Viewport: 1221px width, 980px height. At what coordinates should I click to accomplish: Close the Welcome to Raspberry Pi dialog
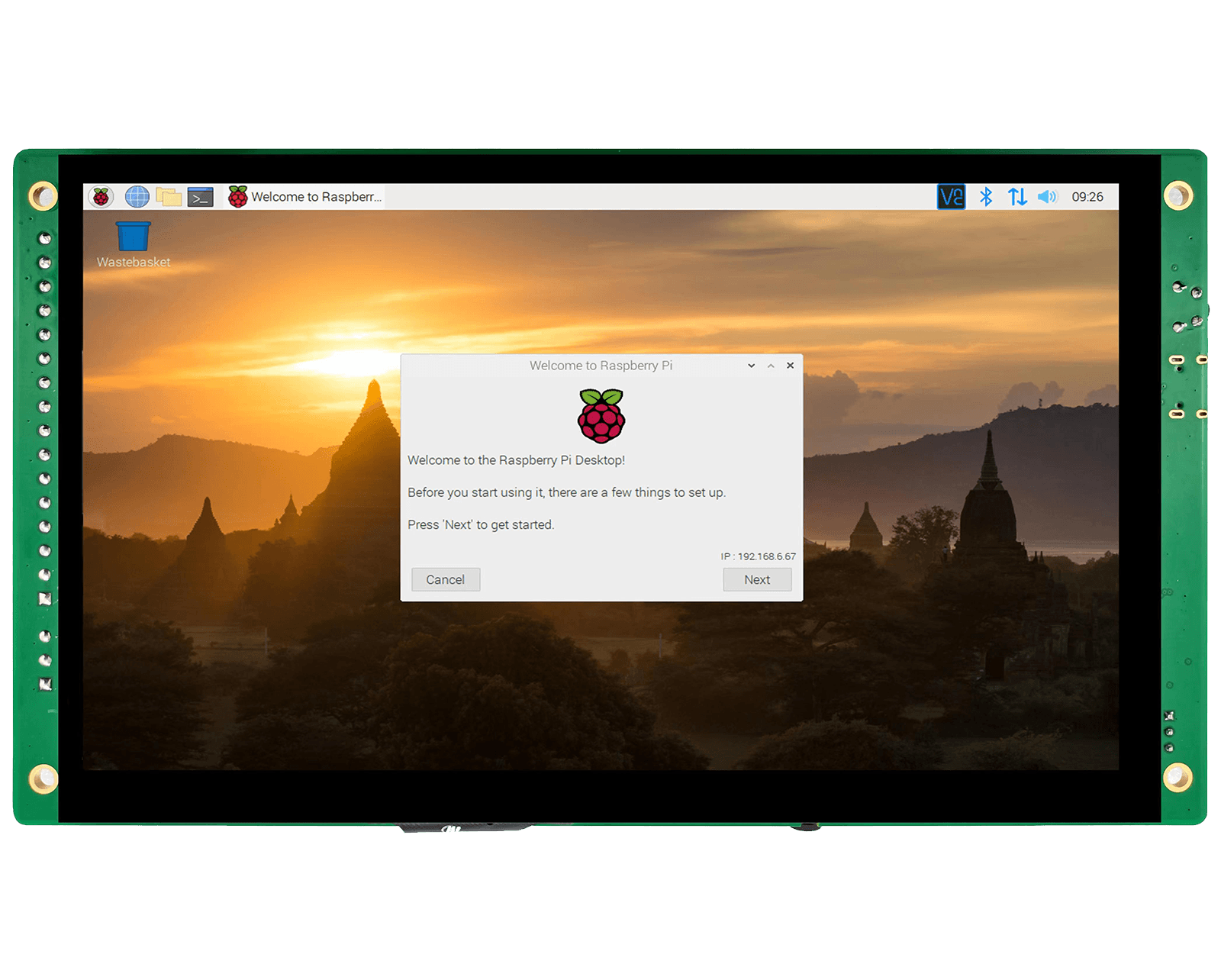tap(790, 366)
